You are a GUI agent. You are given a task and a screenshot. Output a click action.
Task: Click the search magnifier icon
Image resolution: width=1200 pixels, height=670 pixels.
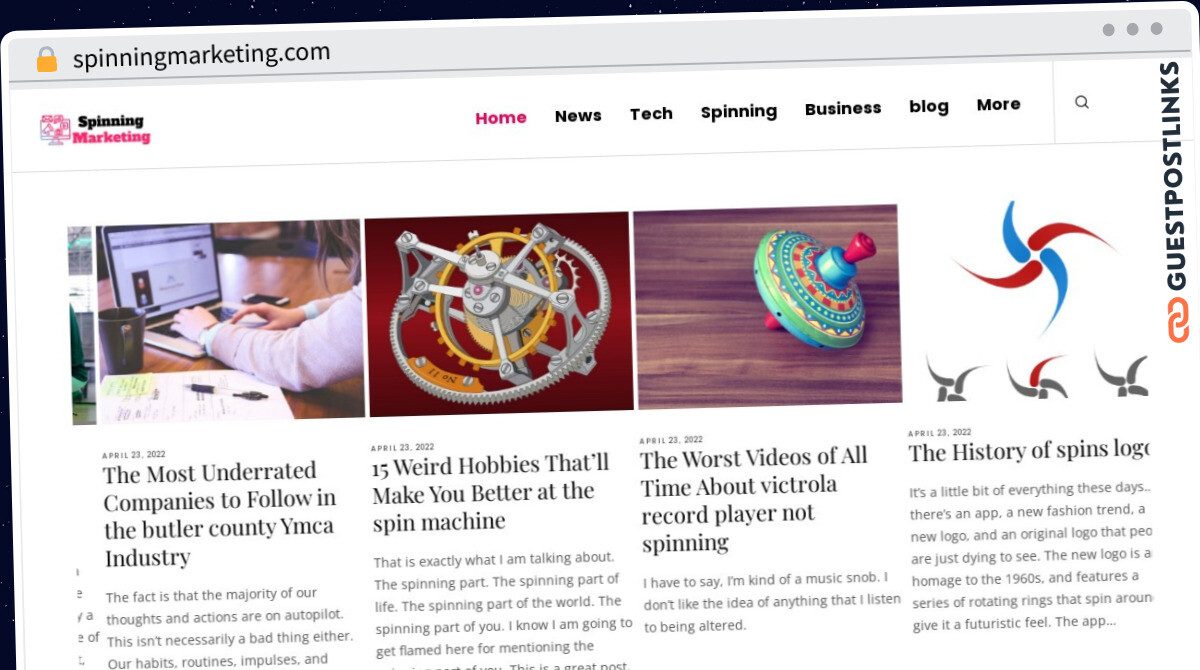pyautogui.click(x=1081, y=102)
